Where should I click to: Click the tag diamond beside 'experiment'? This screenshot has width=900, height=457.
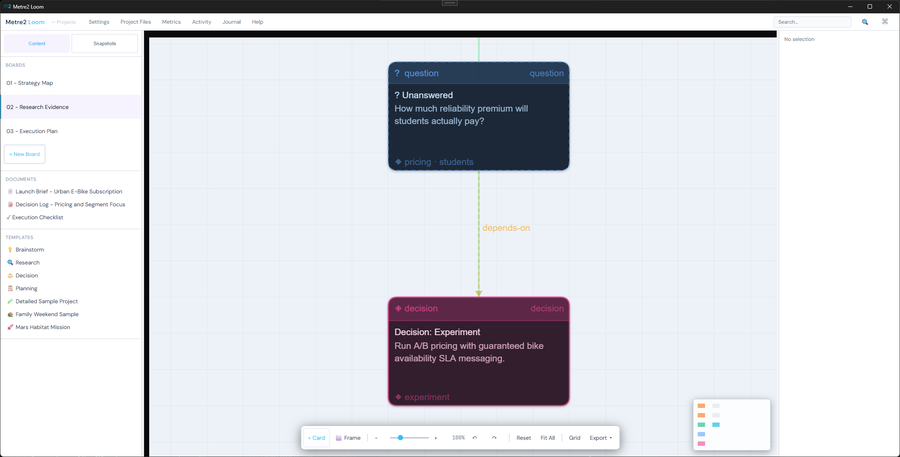398,397
